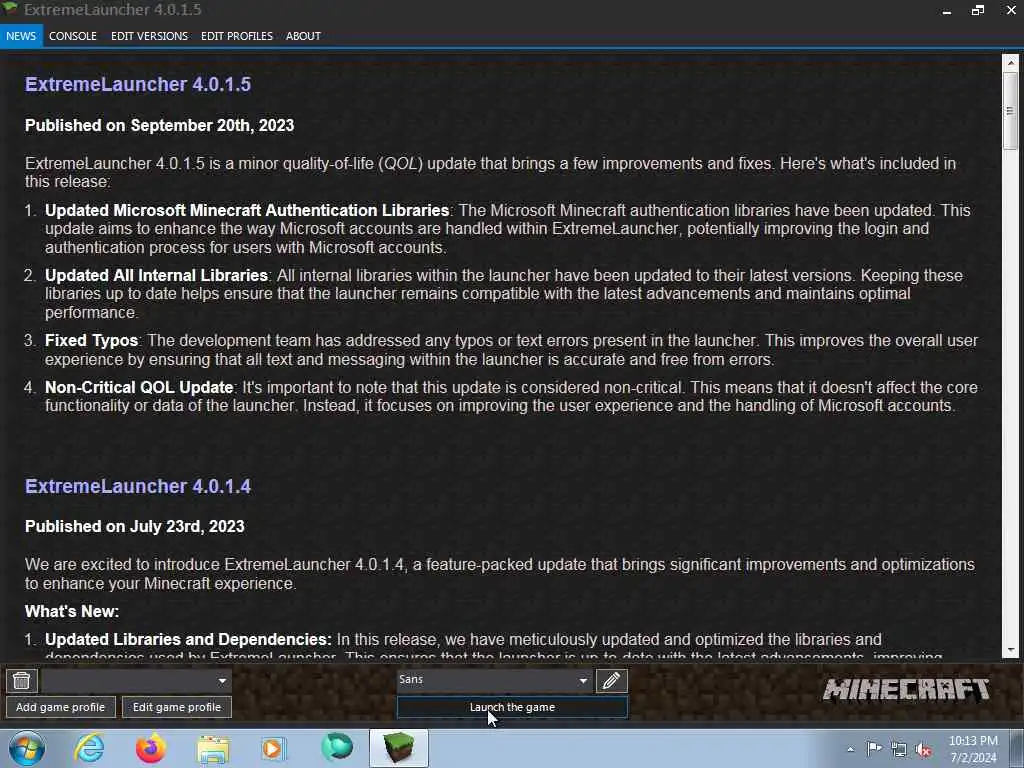This screenshot has height=768, width=1024.
Task: Select the Minecraft grass block taskbar icon
Action: coord(398,748)
